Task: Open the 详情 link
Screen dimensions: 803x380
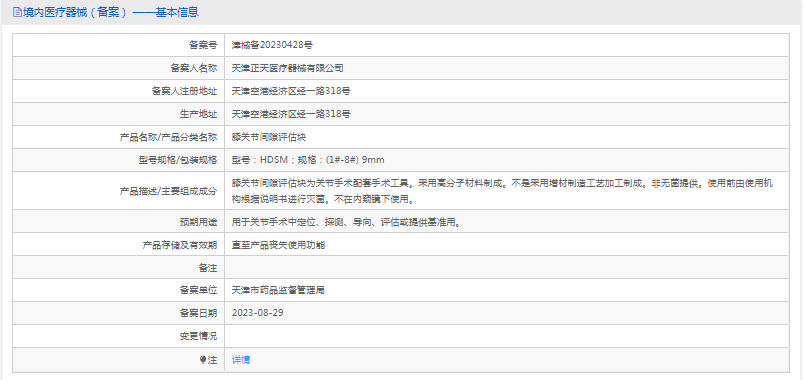Action: pos(241,360)
